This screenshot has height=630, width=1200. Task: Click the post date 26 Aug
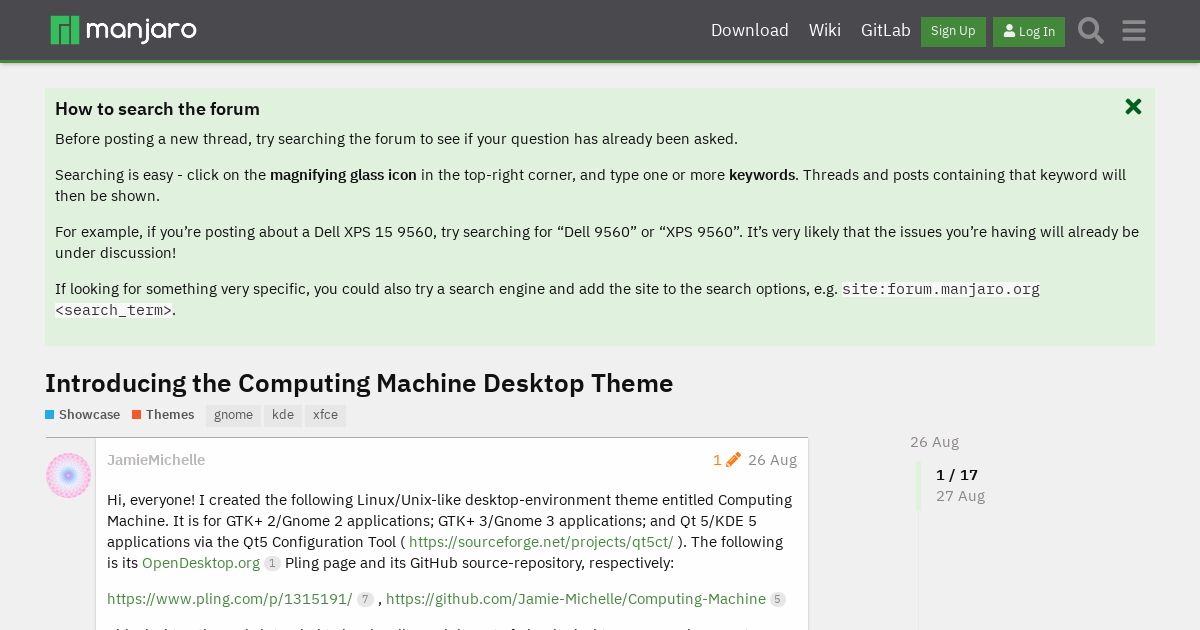tap(772, 460)
